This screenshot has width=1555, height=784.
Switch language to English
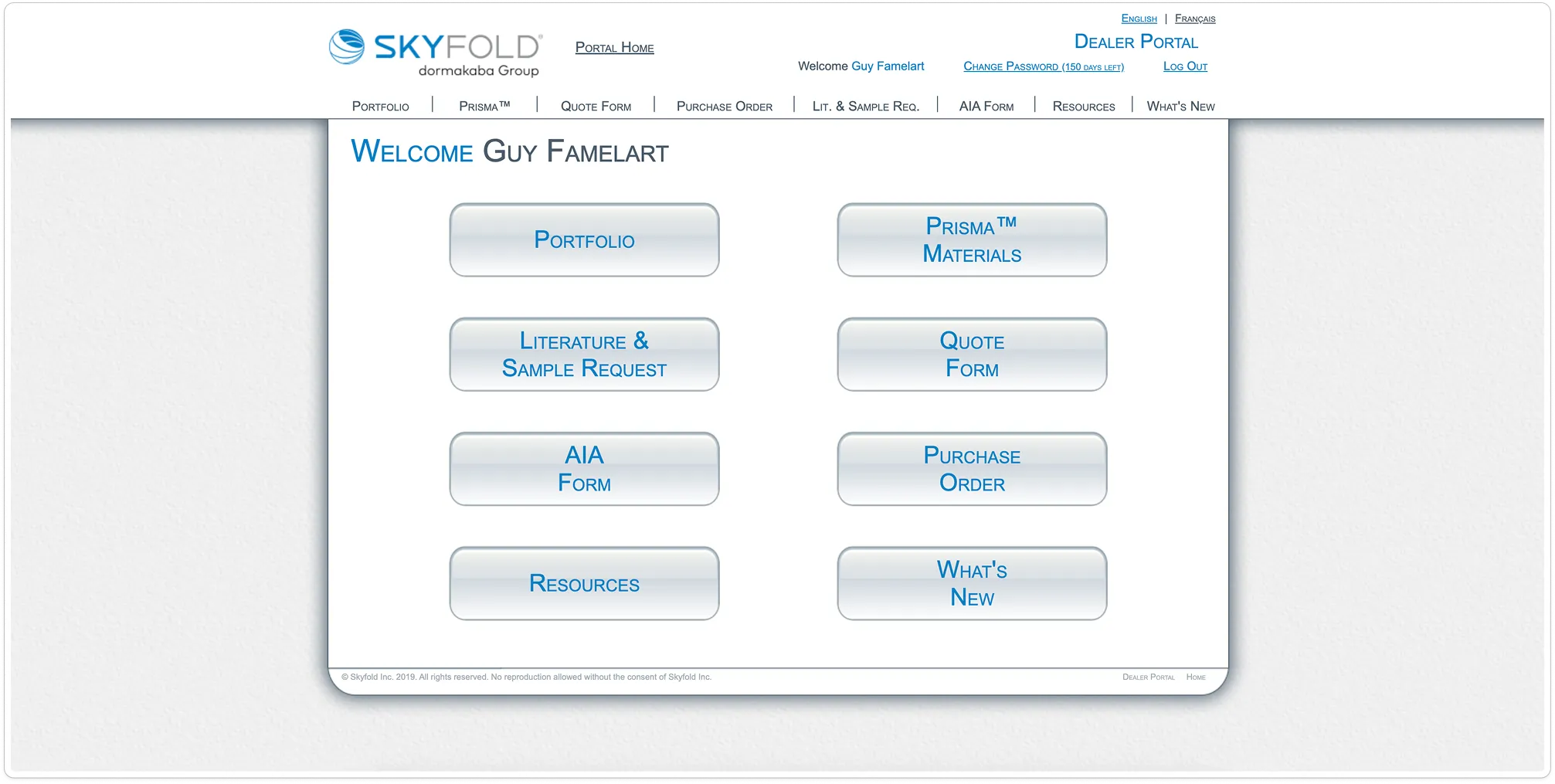[1139, 18]
